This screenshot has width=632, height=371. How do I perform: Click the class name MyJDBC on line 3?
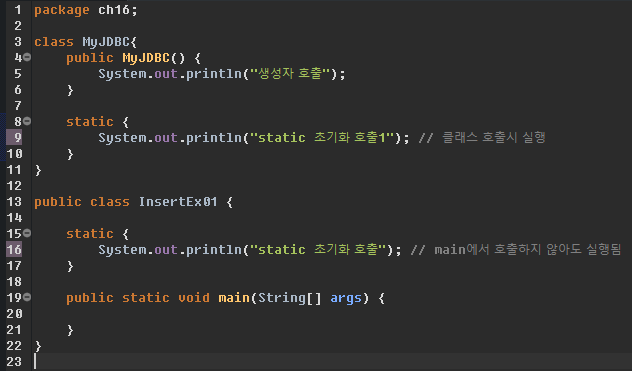106,42
